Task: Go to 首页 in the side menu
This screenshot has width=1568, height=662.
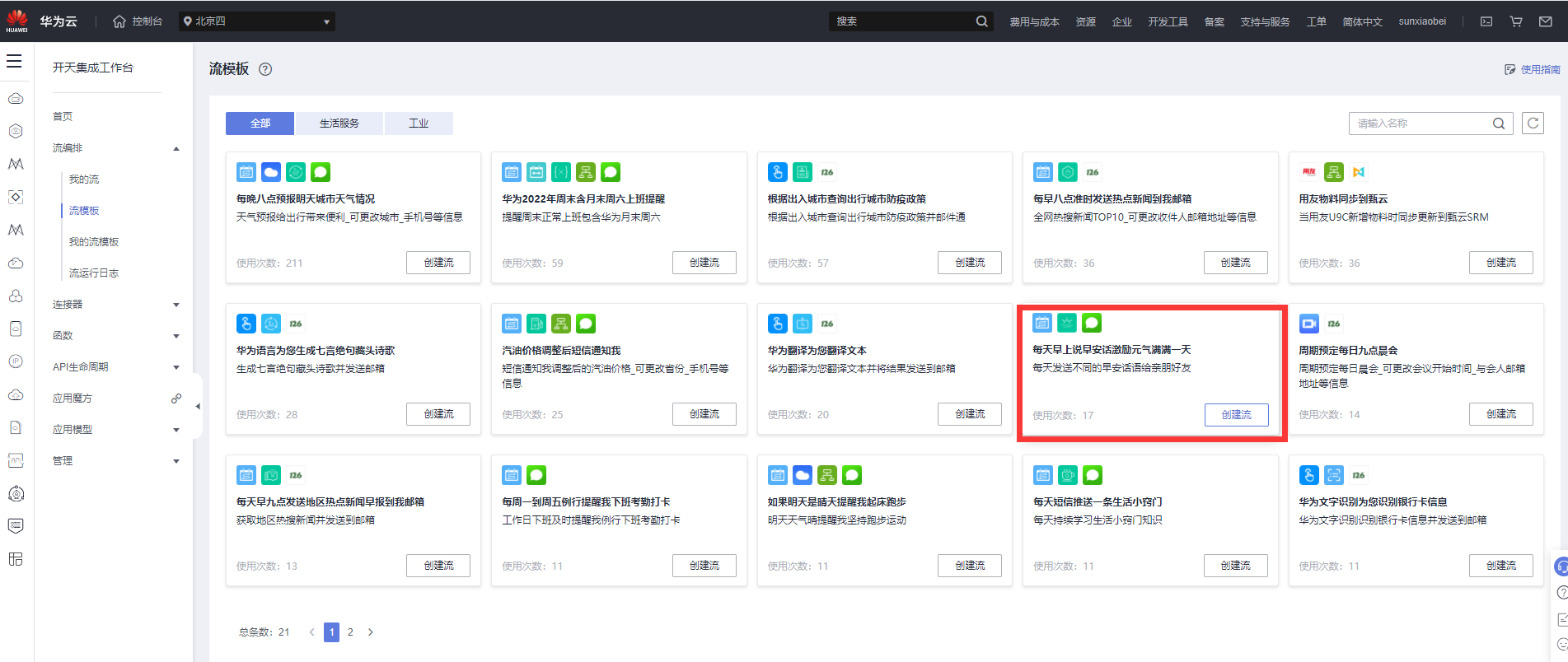Action: coord(63,117)
